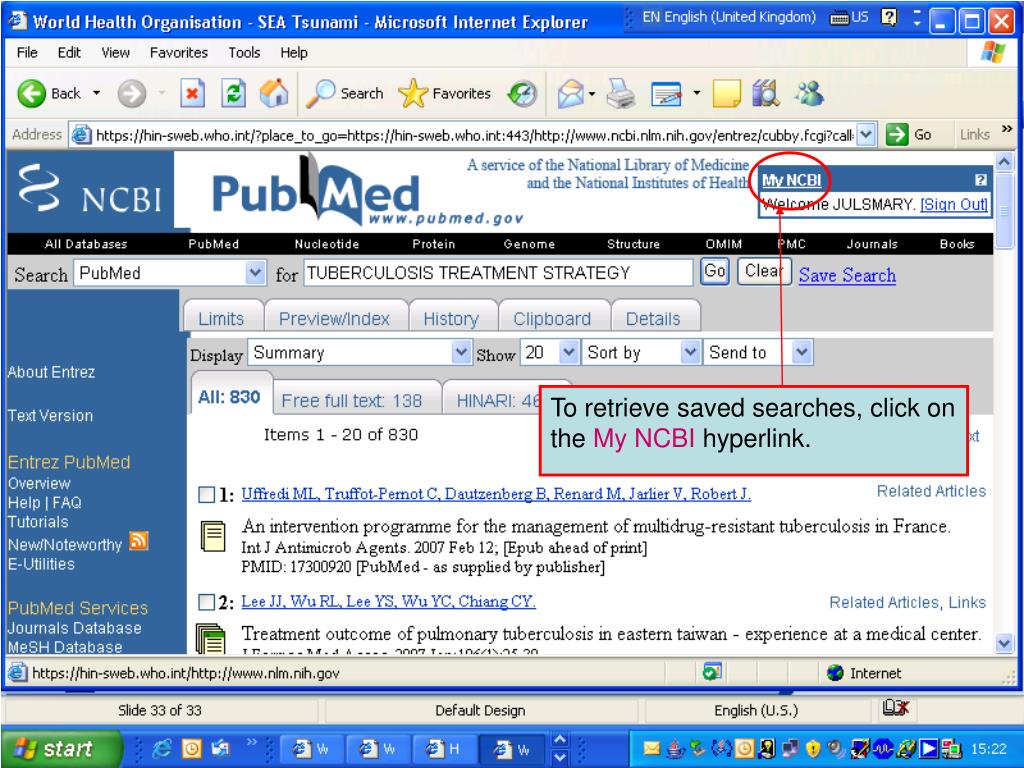Screen dimensions: 1024x768
Task: Click Internet Explorer quick launch icon
Action: pos(161,748)
